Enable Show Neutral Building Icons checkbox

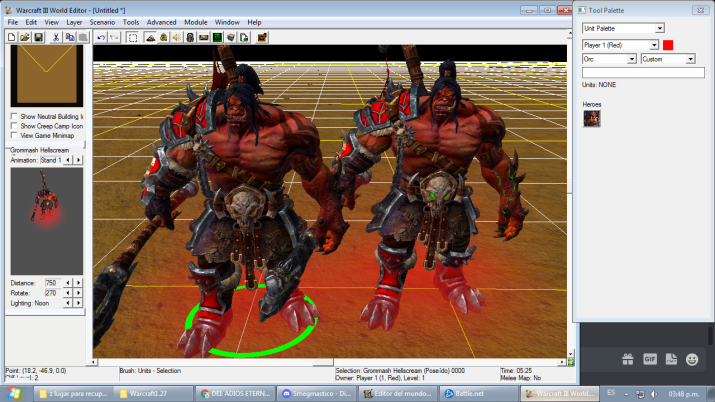click(14, 116)
